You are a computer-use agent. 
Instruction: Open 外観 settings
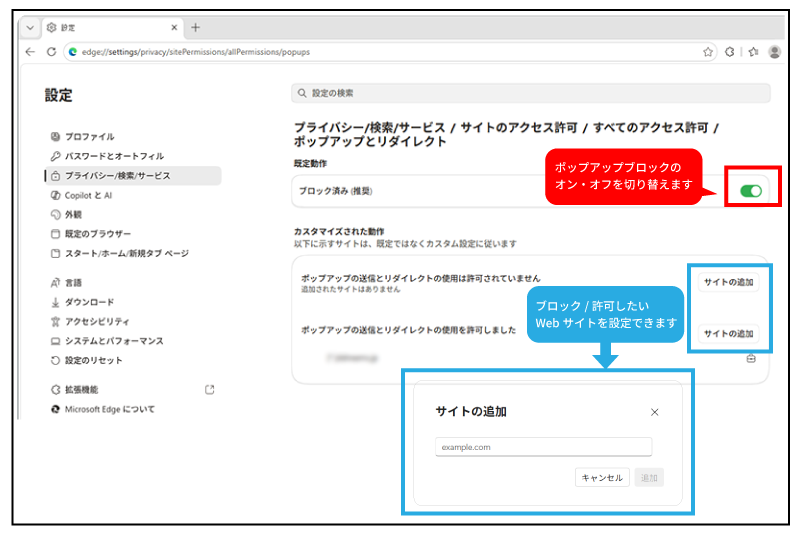(133, 214)
